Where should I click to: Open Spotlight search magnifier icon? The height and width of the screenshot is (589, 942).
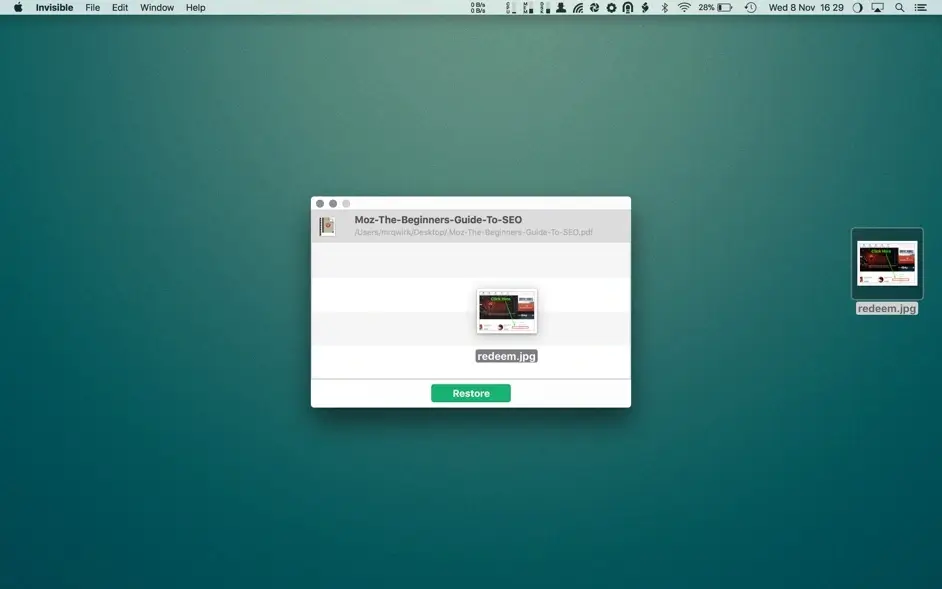coord(899,8)
